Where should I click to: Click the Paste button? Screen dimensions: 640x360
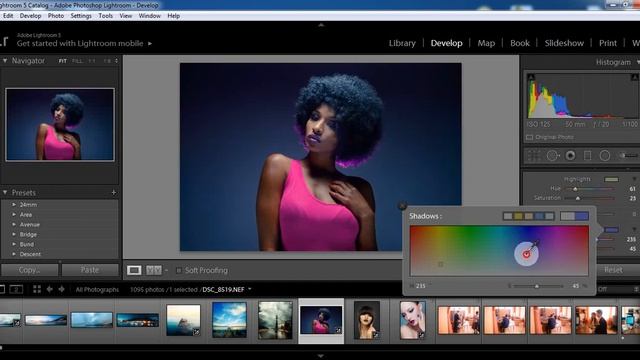point(90,270)
